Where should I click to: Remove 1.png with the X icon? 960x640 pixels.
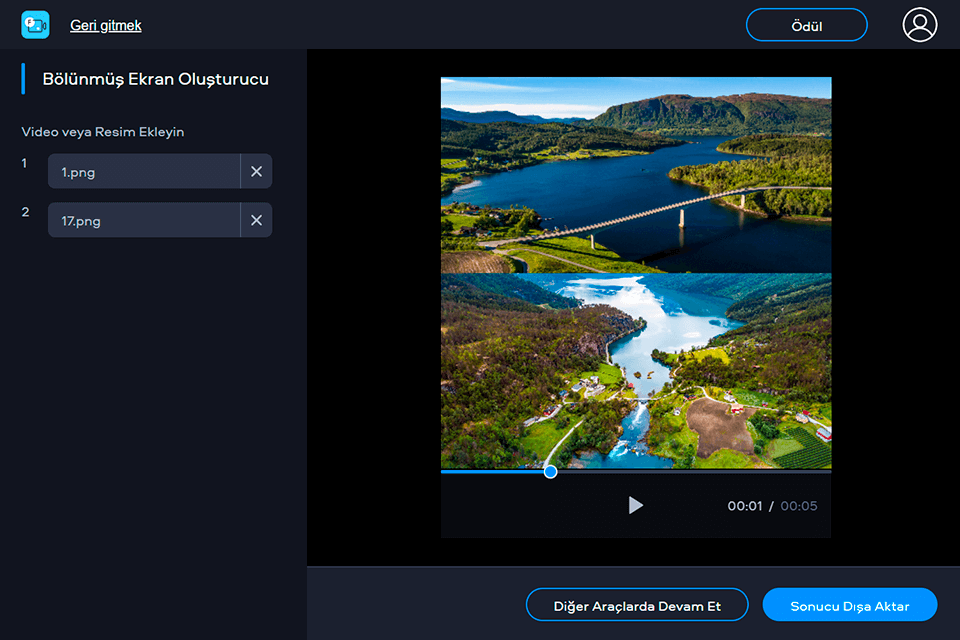point(256,172)
